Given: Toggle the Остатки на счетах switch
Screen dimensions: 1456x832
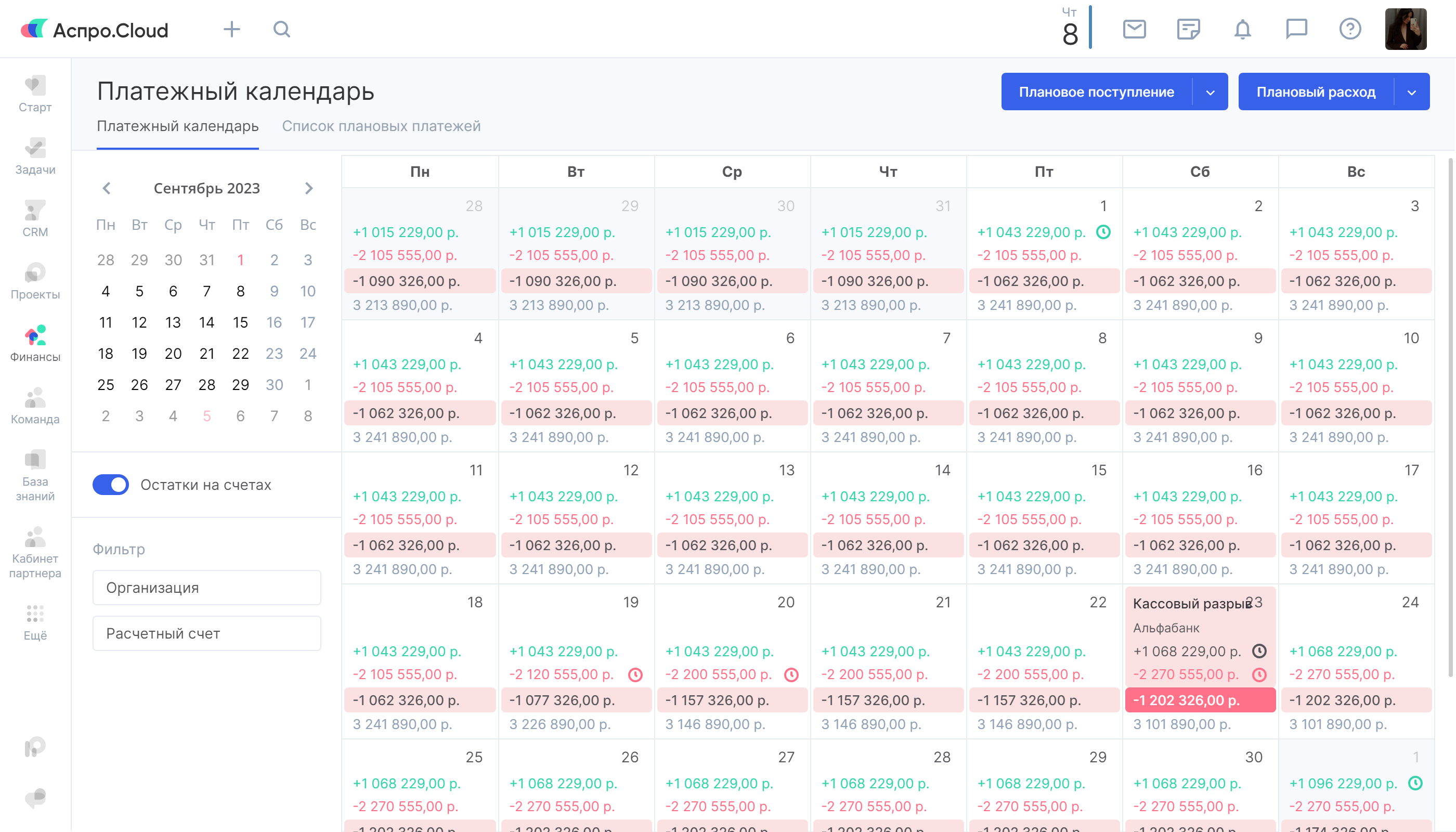Looking at the screenshot, I should pyautogui.click(x=111, y=485).
